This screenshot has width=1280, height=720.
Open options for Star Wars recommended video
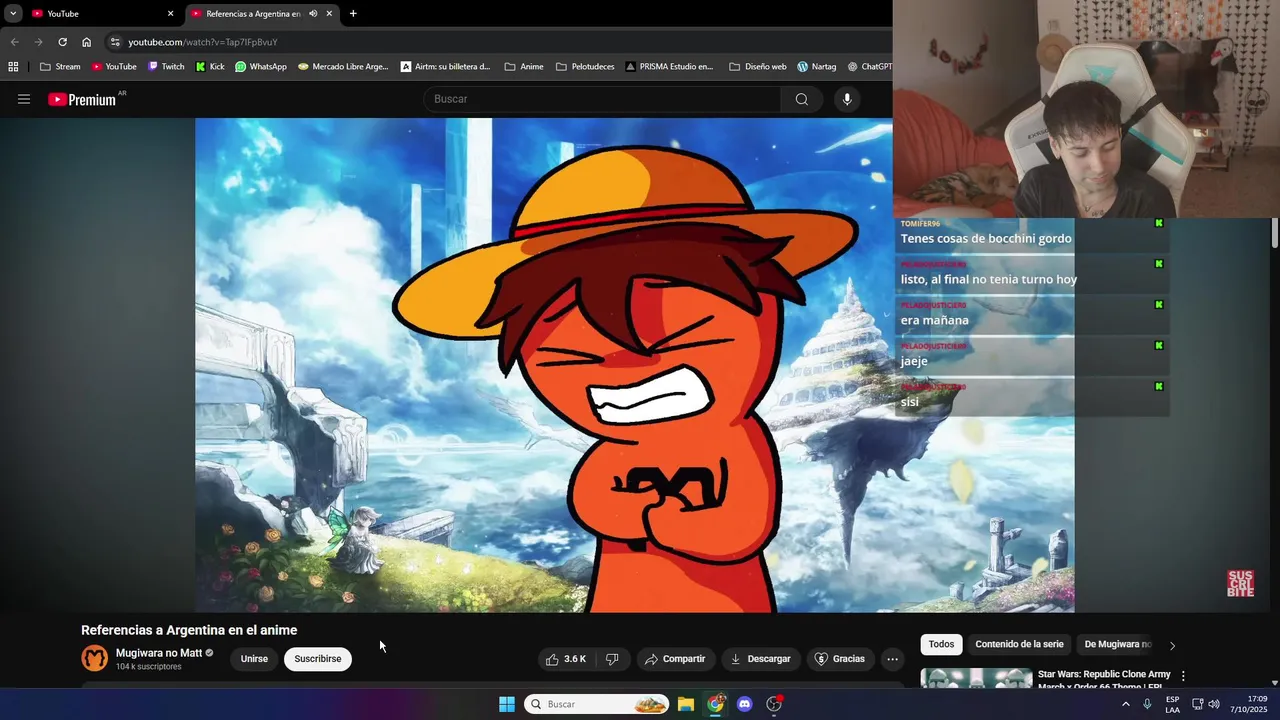tap(1183, 676)
